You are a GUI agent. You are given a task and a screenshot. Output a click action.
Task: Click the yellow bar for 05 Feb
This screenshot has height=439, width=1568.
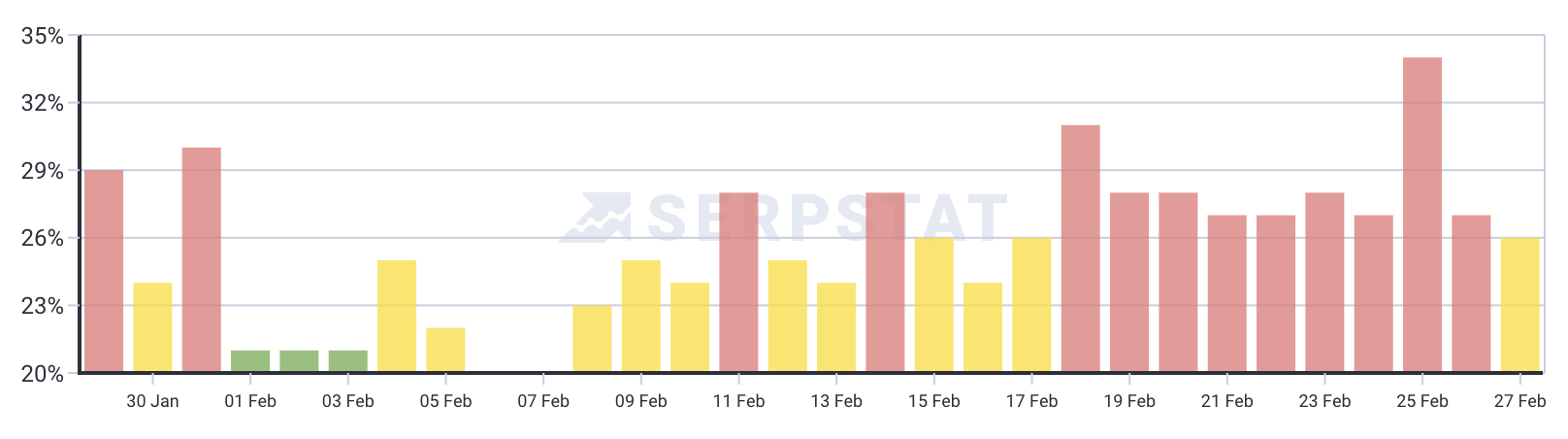[445, 350]
